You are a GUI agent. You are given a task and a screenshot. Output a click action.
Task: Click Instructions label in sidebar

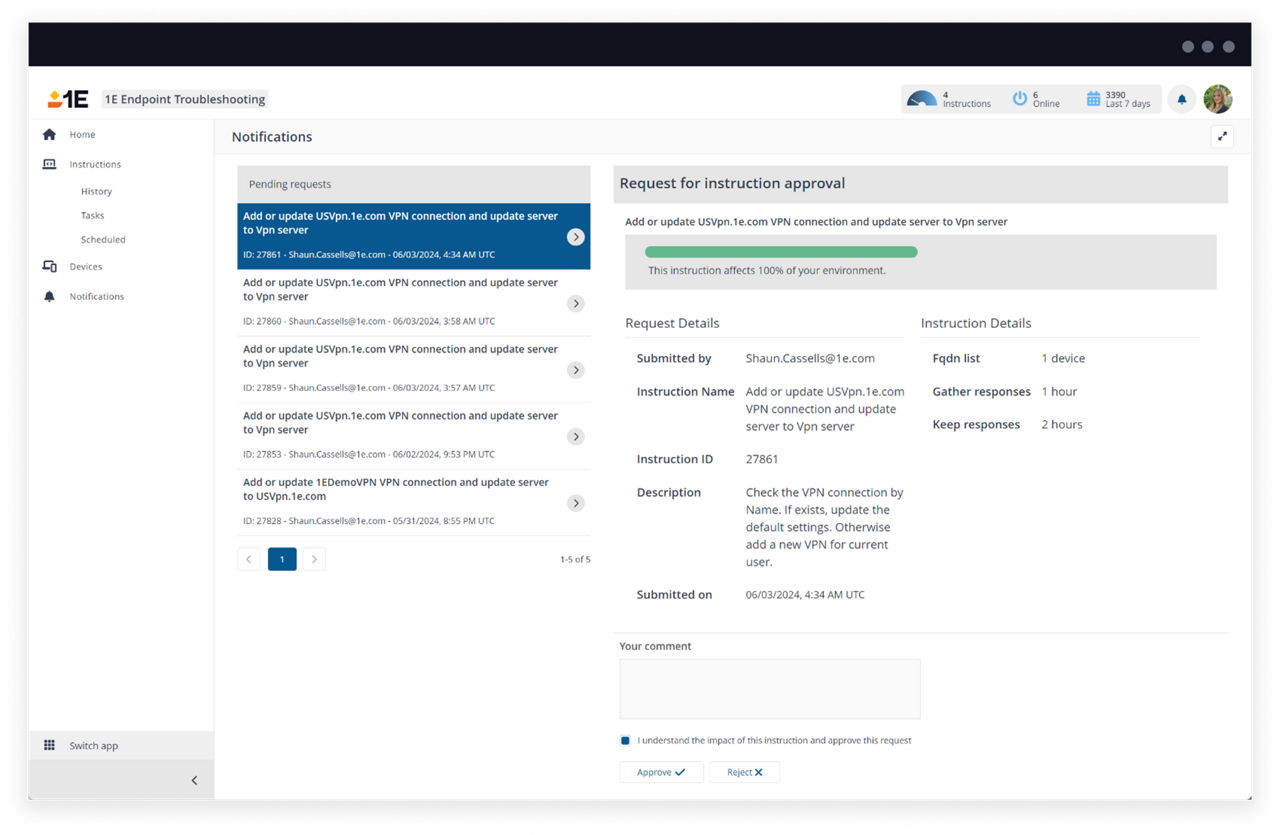coord(95,164)
